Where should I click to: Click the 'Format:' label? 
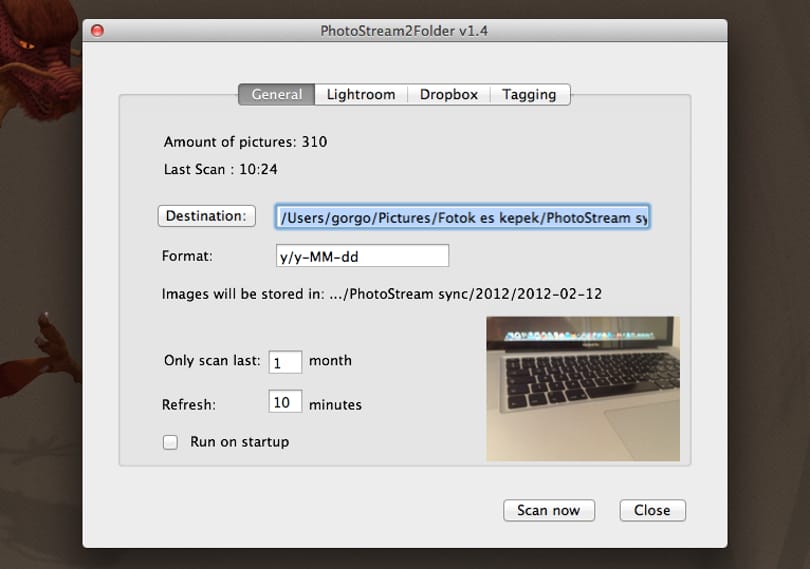pos(187,256)
